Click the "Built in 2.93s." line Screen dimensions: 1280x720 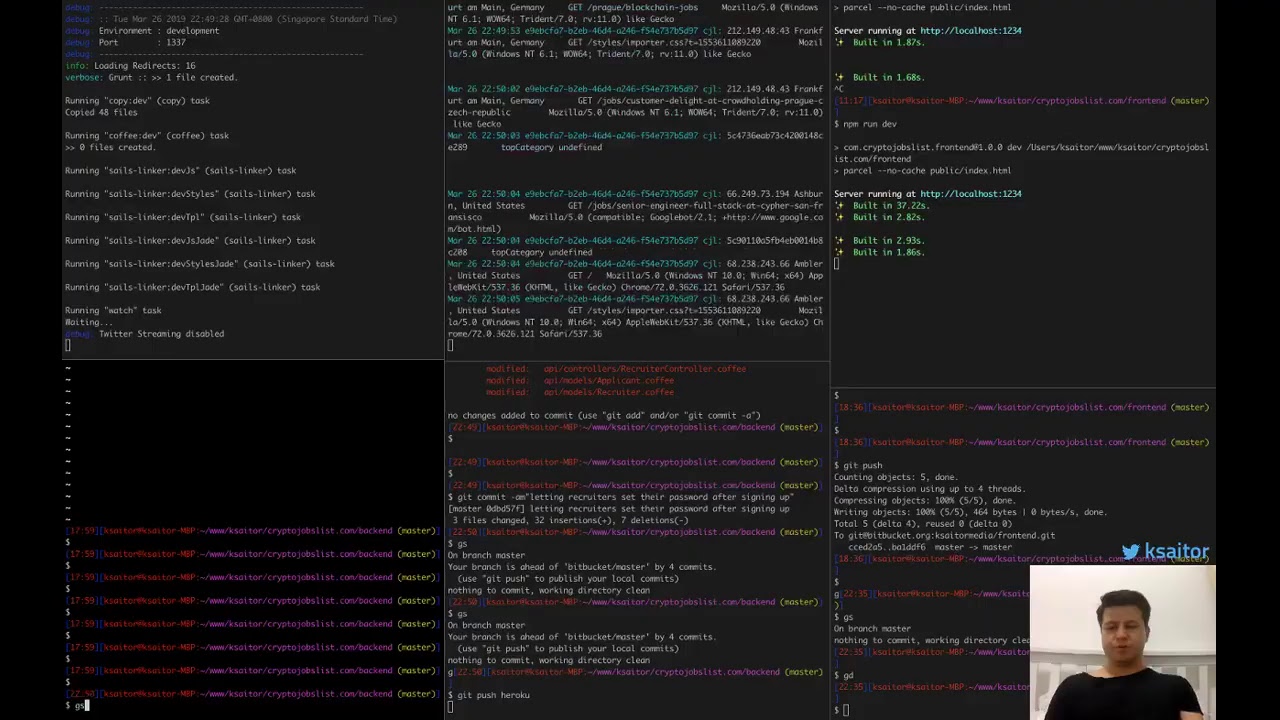(879, 241)
